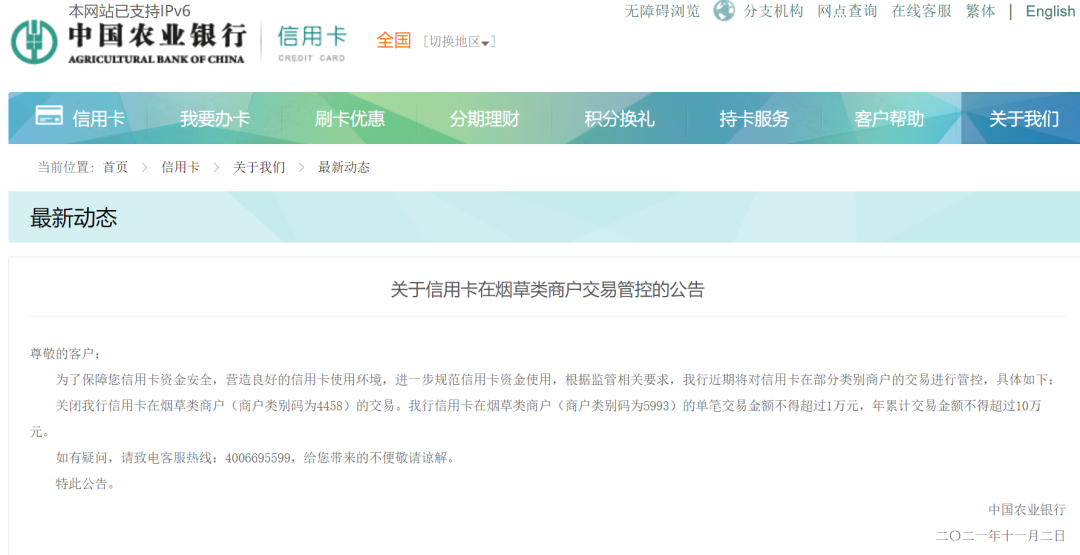
Task: Open the 积分换礼 menu
Action: [x=619, y=118]
